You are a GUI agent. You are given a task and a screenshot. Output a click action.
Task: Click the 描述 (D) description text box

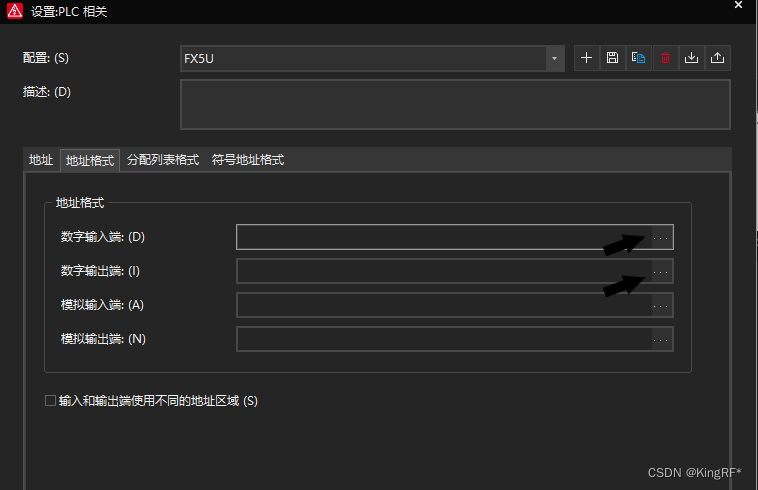pyautogui.click(x=455, y=105)
